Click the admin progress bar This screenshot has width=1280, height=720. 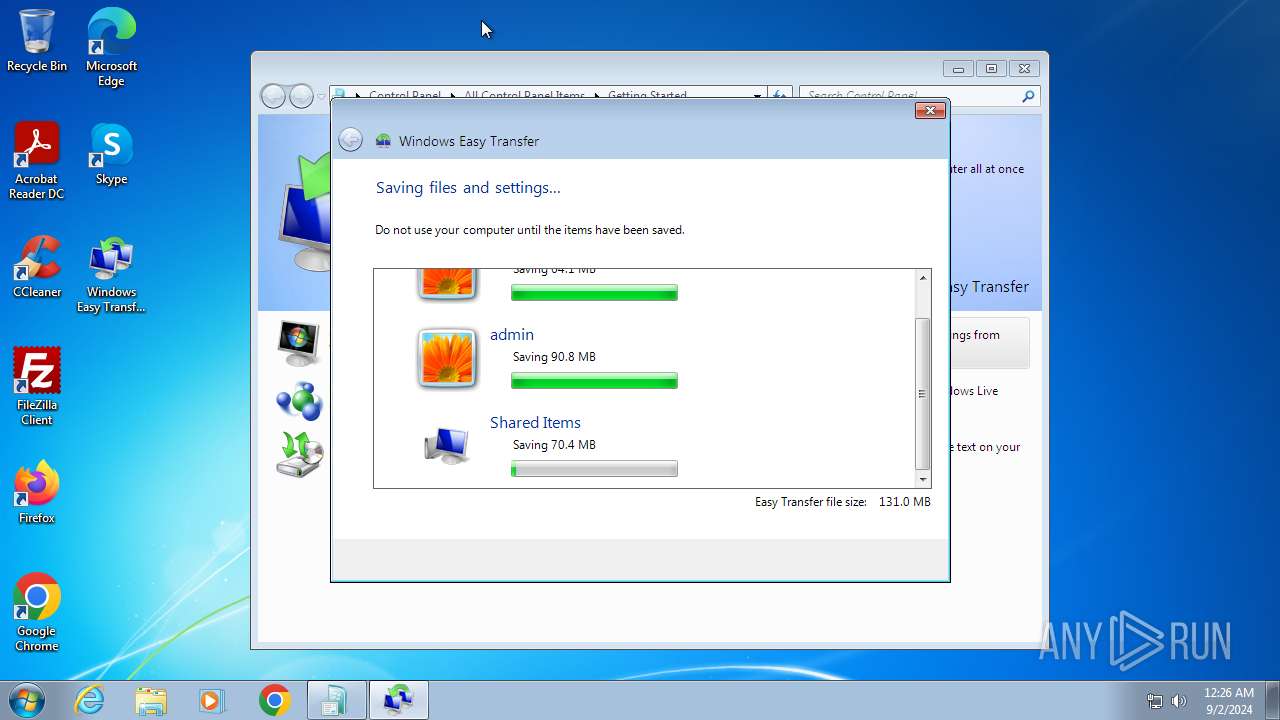(x=594, y=381)
